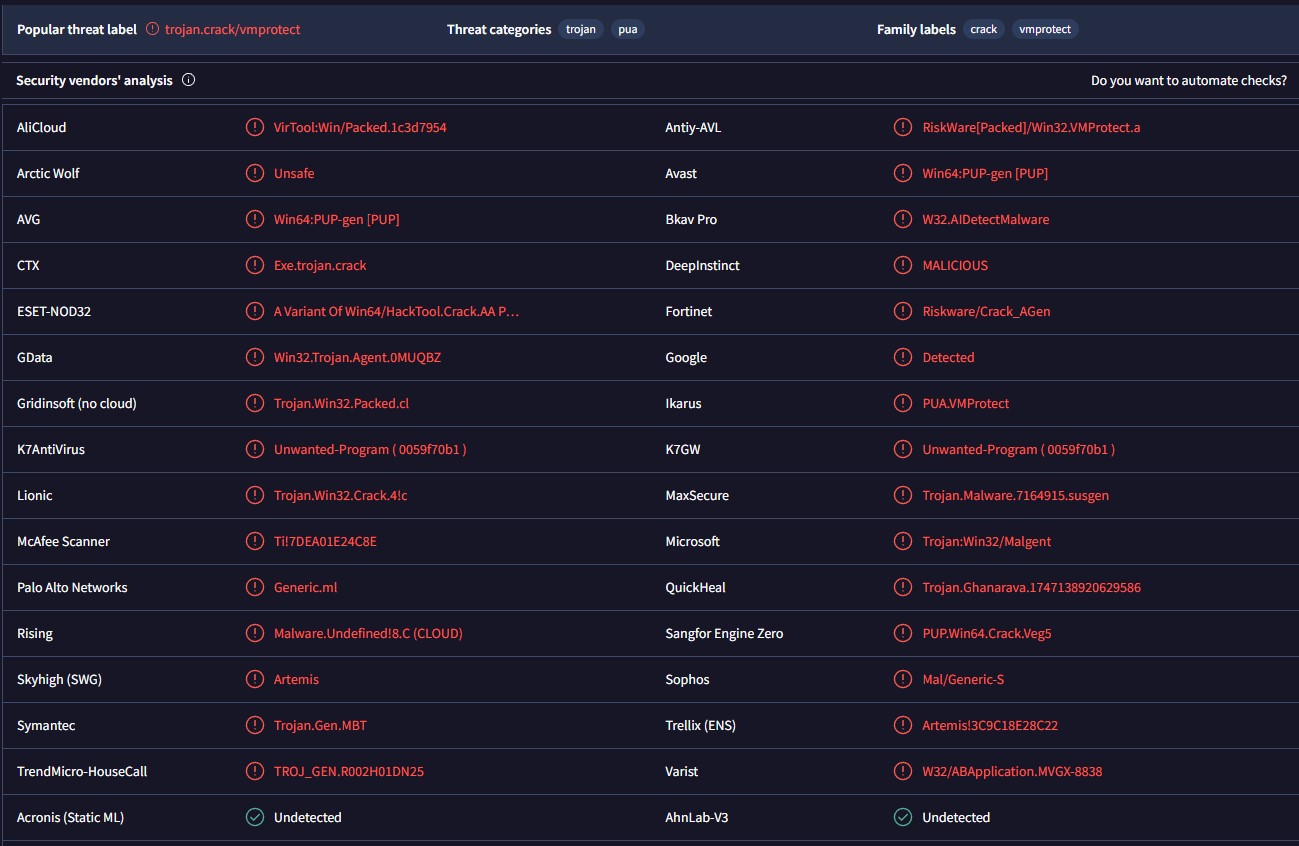Click Skyhigh (SWG) vendor name

click(59, 679)
